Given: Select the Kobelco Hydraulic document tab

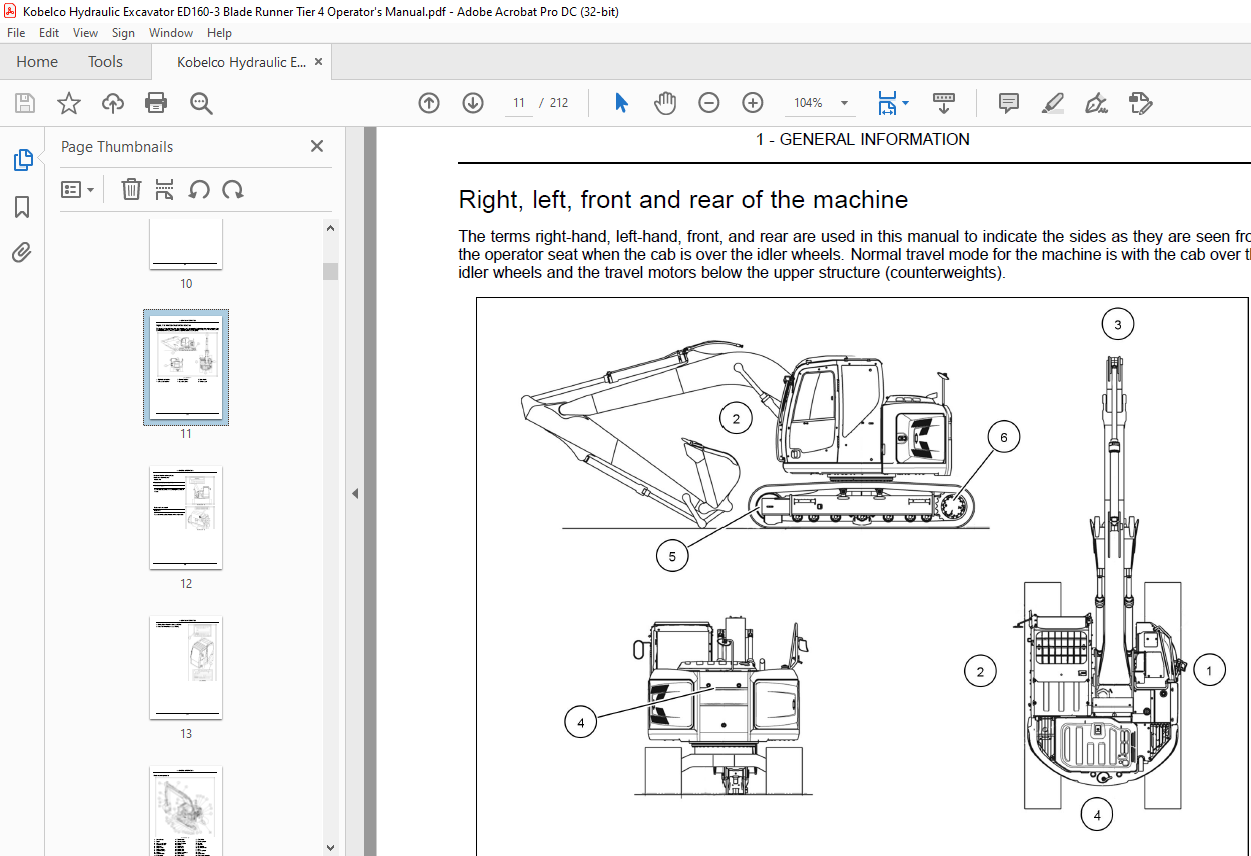Looking at the screenshot, I should pyautogui.click(x=242, y=62).
